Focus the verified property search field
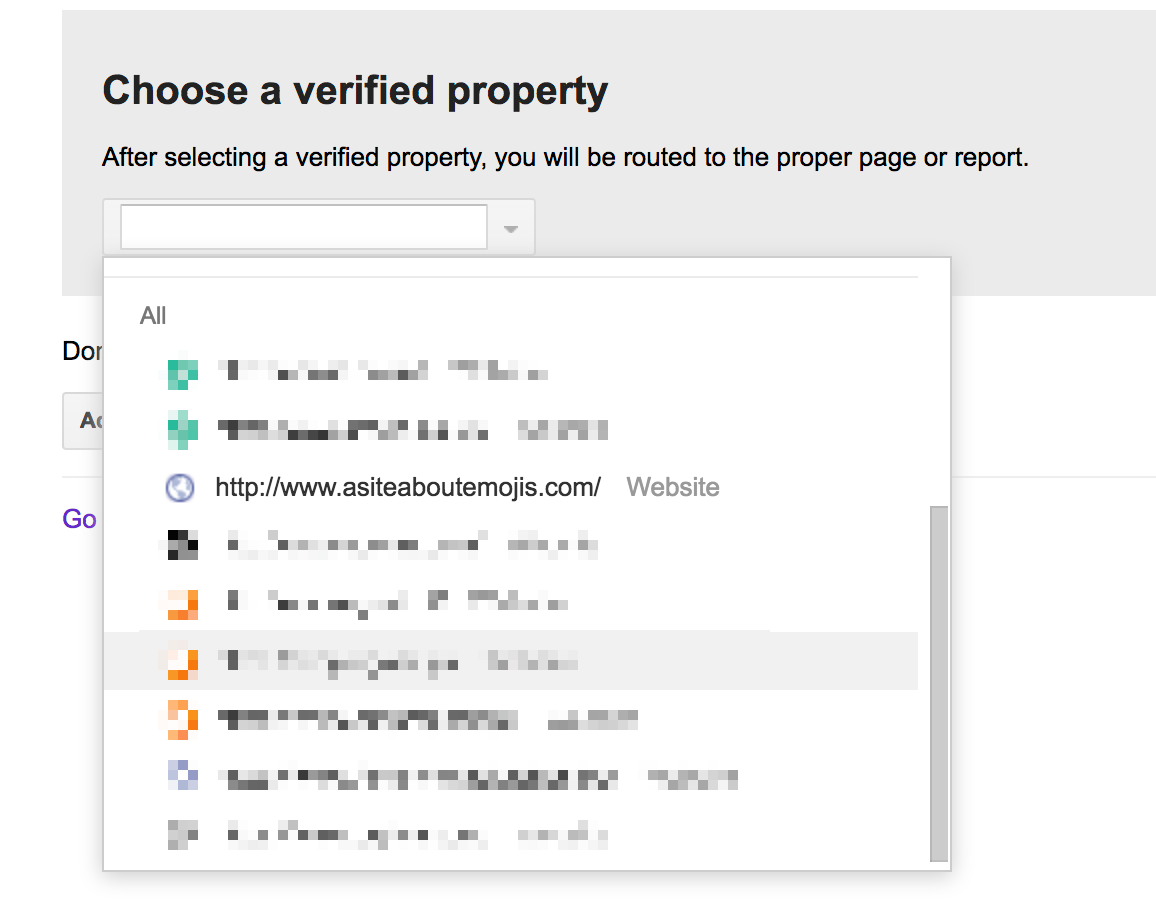Screen dimensions: 1156x900 [303, 227]
